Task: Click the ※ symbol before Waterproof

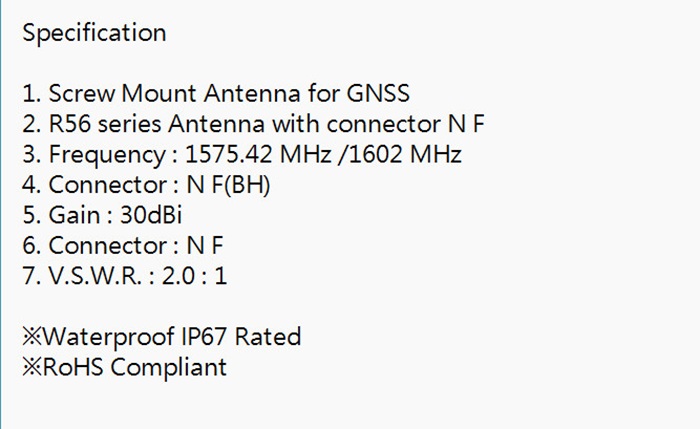Action: [31, 336]
